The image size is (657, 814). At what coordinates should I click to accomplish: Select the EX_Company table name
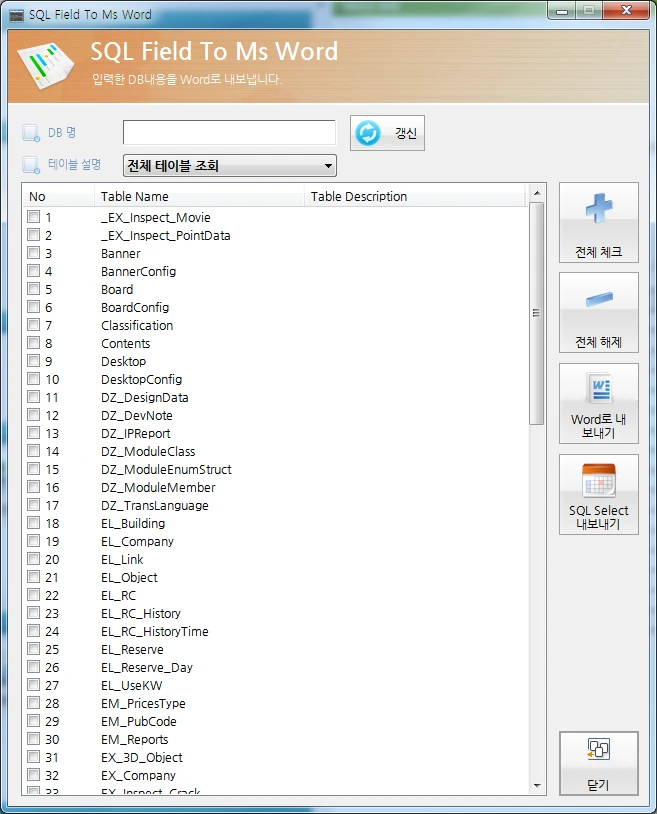tap(139, 776)
